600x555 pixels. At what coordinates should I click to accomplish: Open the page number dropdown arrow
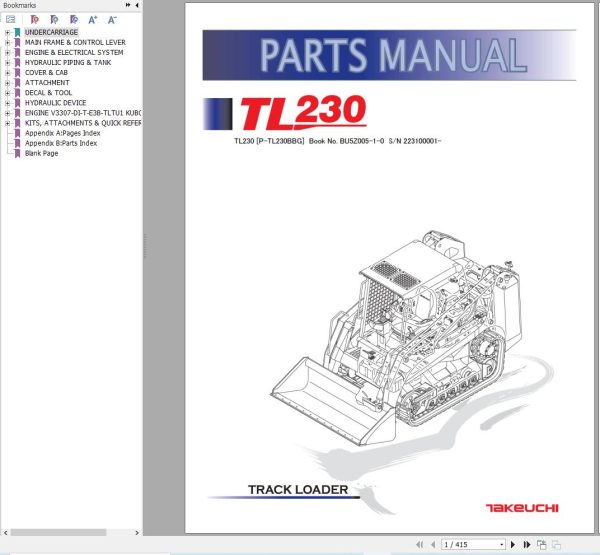click(x=502, y=545)
